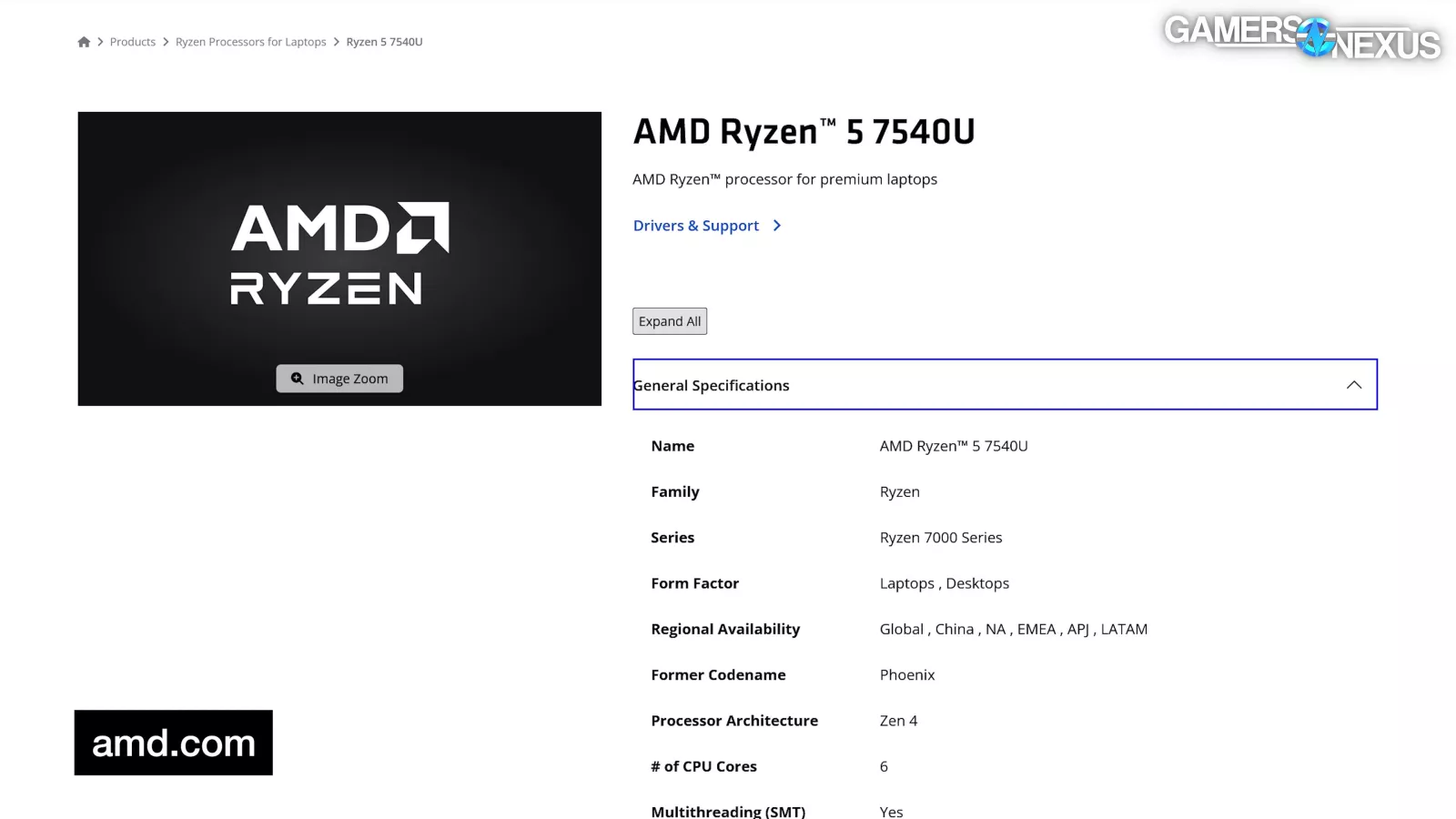Click the Form Factor label

pyautogui.click(x=695, y=583)
